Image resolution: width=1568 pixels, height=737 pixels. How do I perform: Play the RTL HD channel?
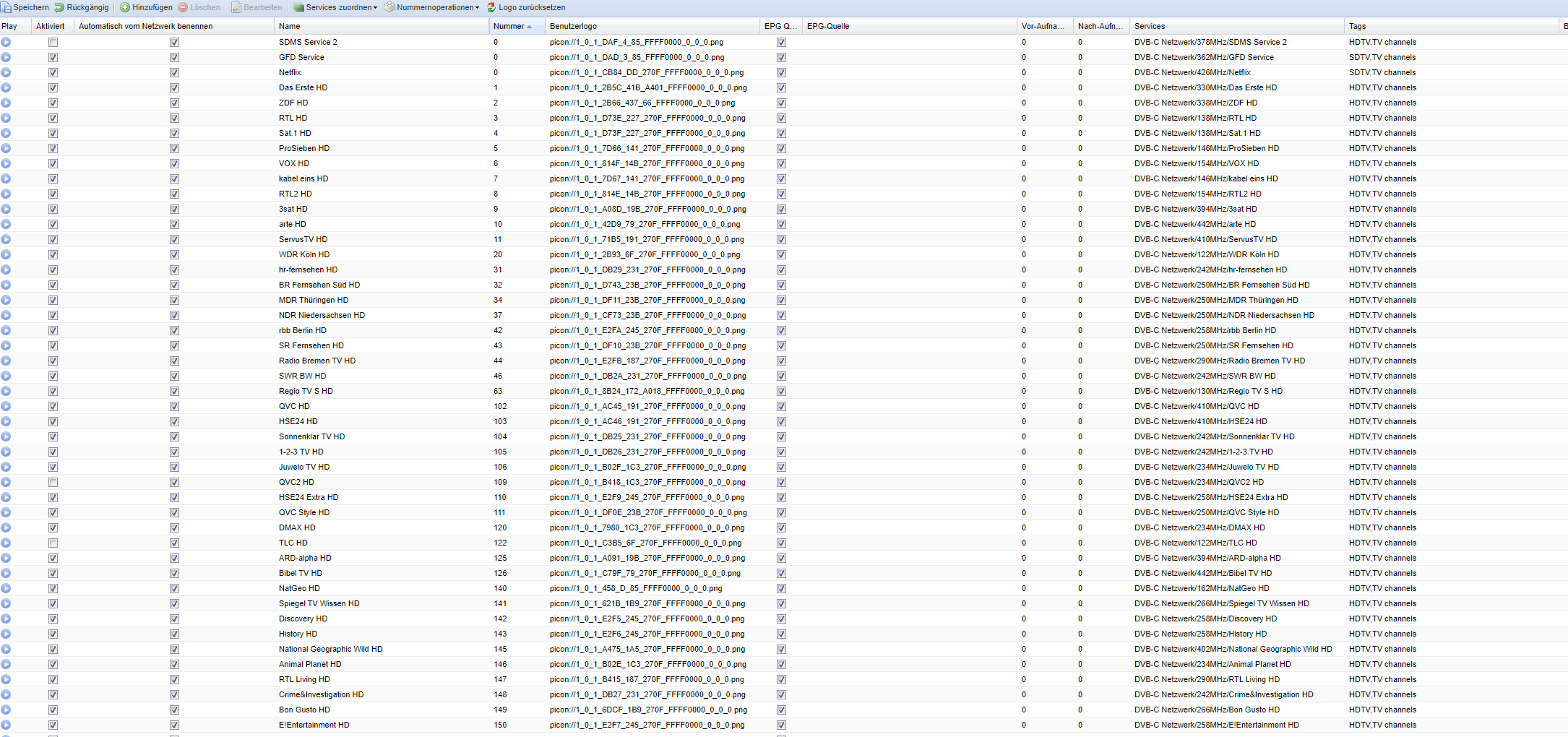pyautogui.click(x=6, y=118)
